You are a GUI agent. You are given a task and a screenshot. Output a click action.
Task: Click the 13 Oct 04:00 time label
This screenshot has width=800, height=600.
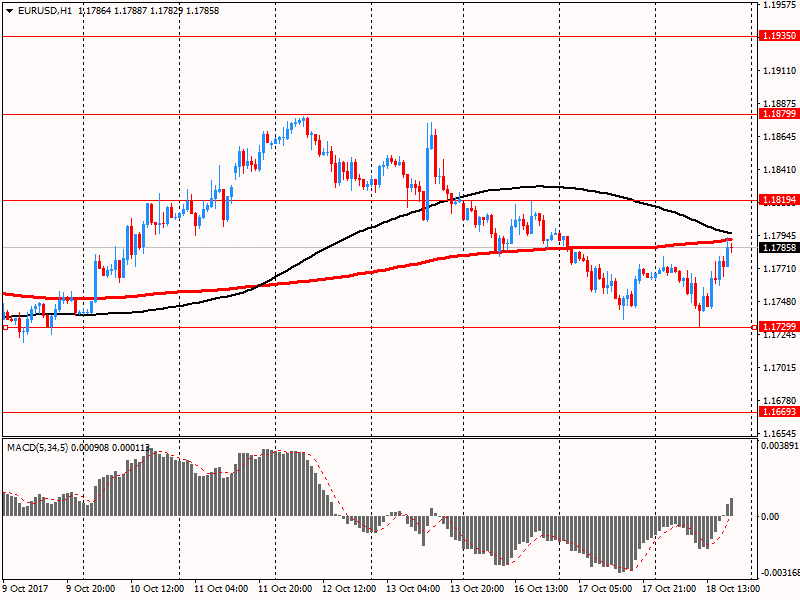pos(413,589)
